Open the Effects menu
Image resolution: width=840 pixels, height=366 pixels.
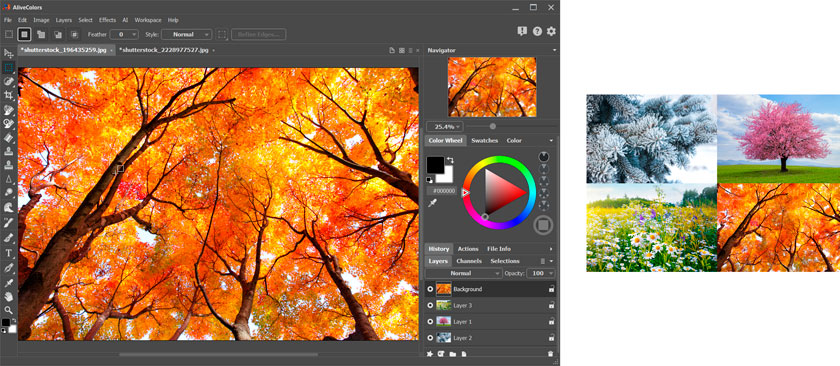[x=107, y=20]
